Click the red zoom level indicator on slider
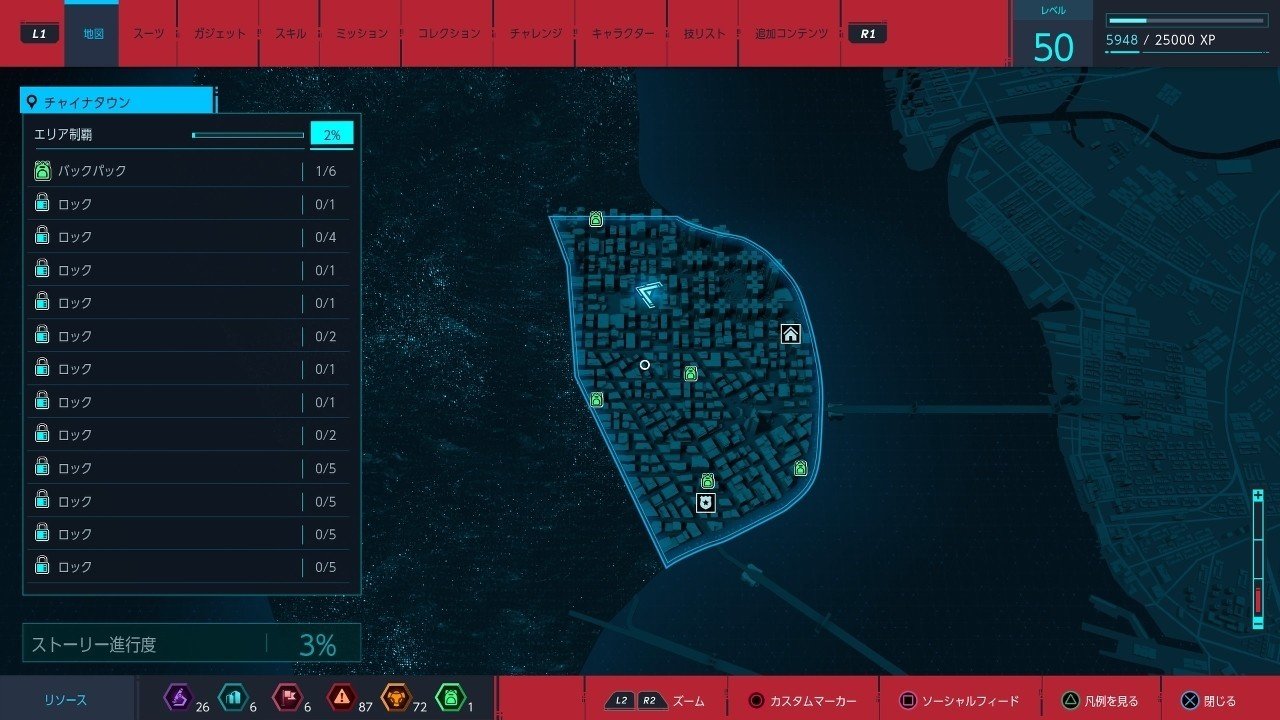The width and height of the screenshot is (1280, 720). (x=1257, y=599)
